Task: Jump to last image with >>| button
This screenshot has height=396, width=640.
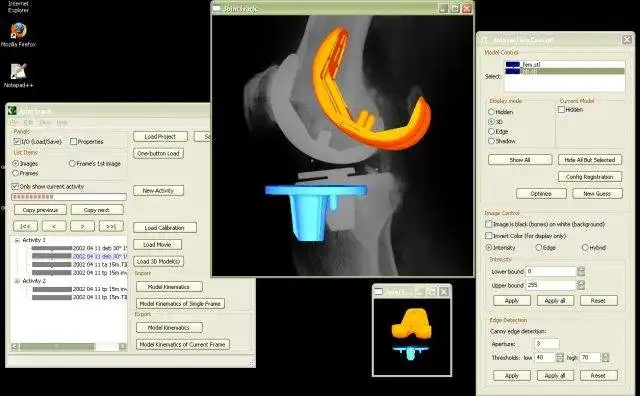Action: [111, 226]
